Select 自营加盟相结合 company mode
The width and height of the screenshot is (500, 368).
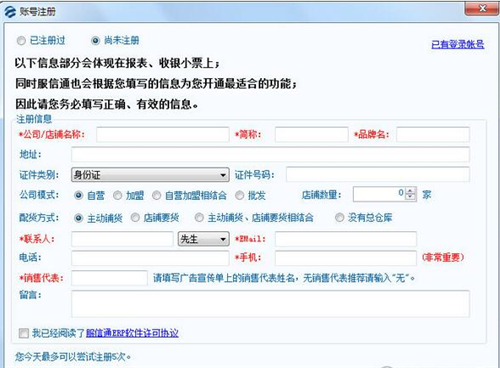click(x=156, y=195)
